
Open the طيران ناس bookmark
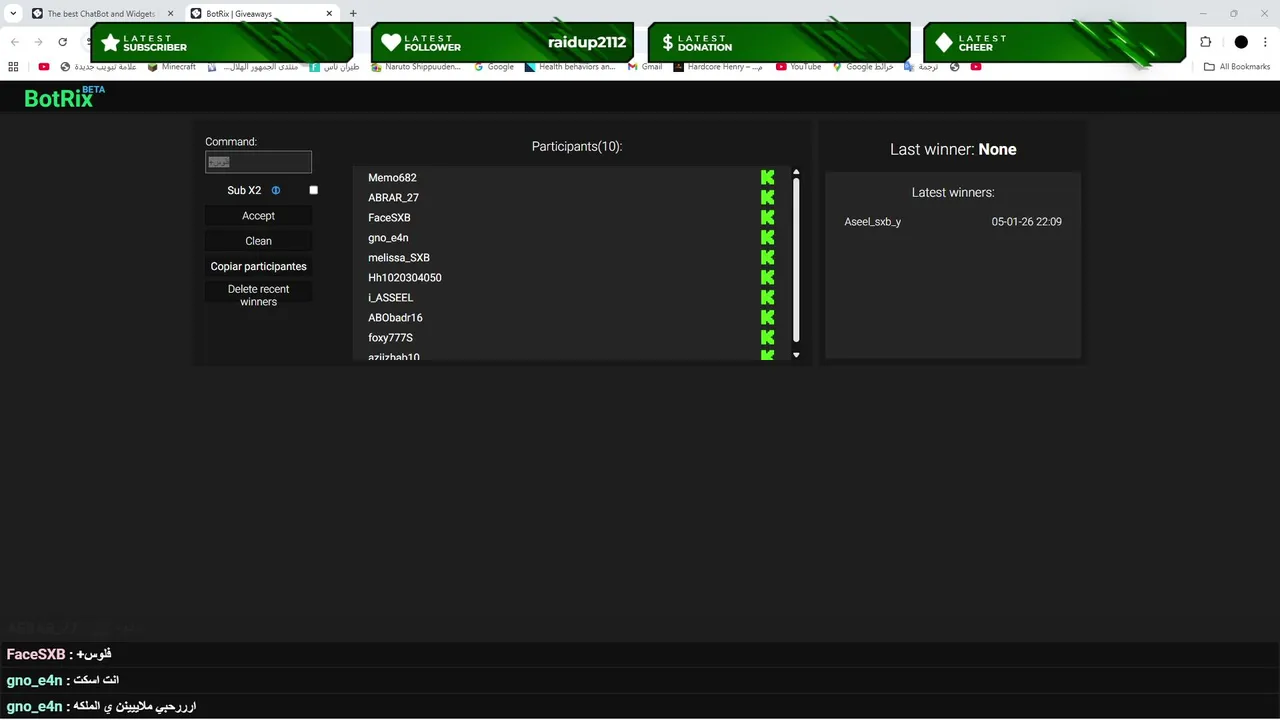334,67
